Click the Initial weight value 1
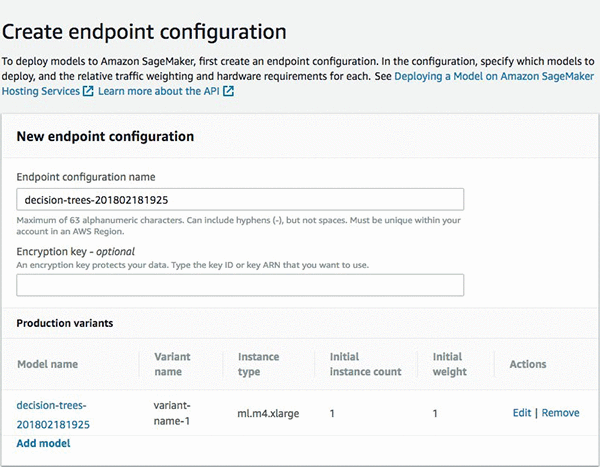Image resolution: width=600 pixels, height=467 pixels. [436, 413]
